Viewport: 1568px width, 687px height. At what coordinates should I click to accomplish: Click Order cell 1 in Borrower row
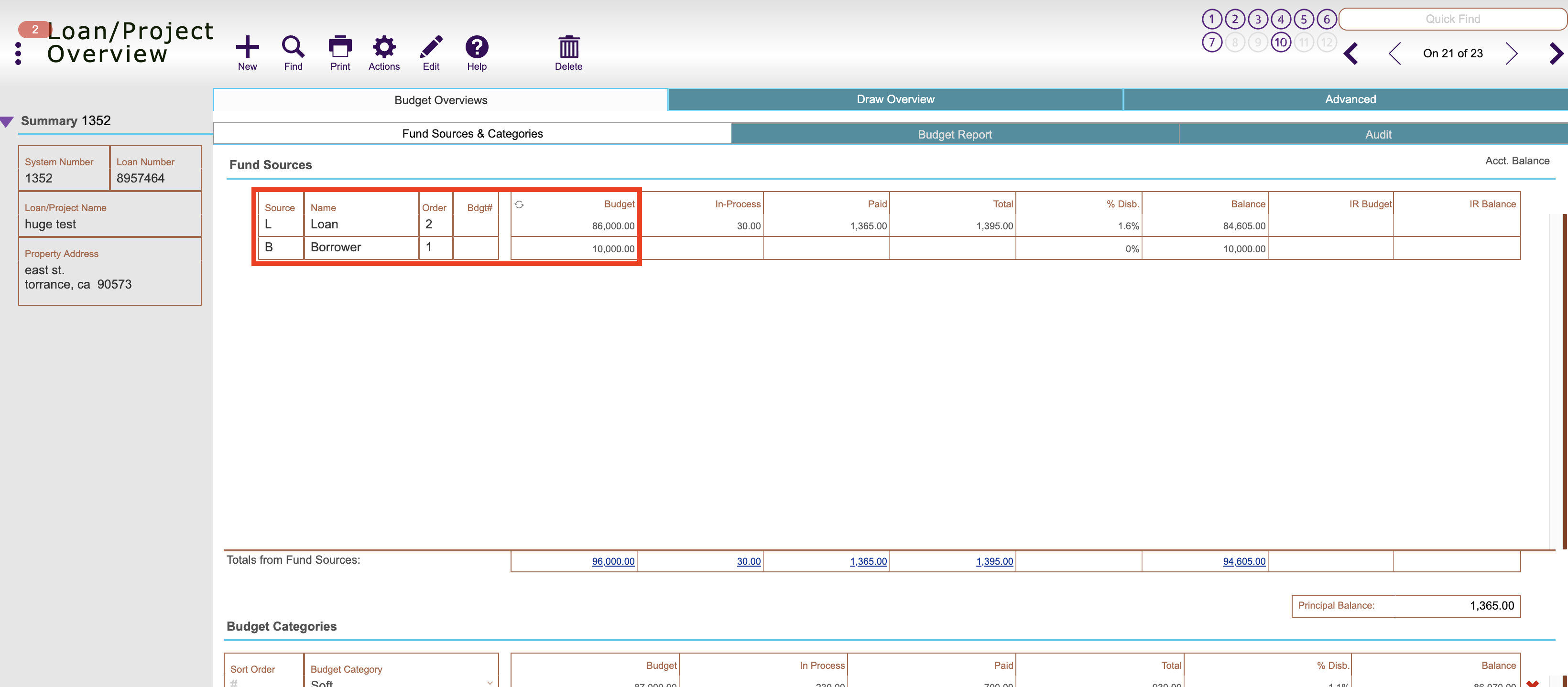point(435,247)
